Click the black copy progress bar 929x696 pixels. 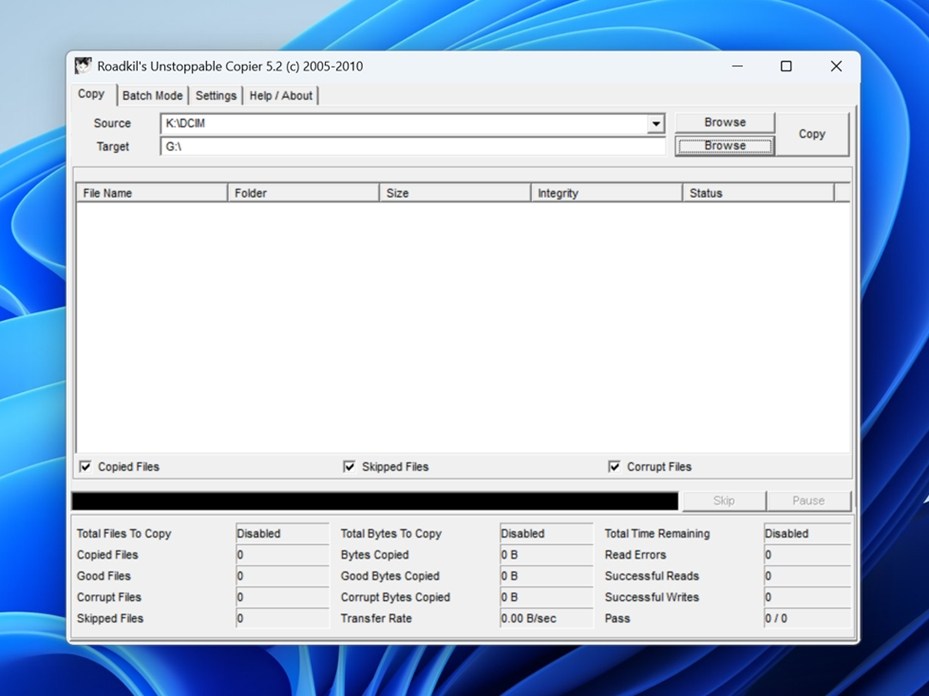[x=374, y=501]
